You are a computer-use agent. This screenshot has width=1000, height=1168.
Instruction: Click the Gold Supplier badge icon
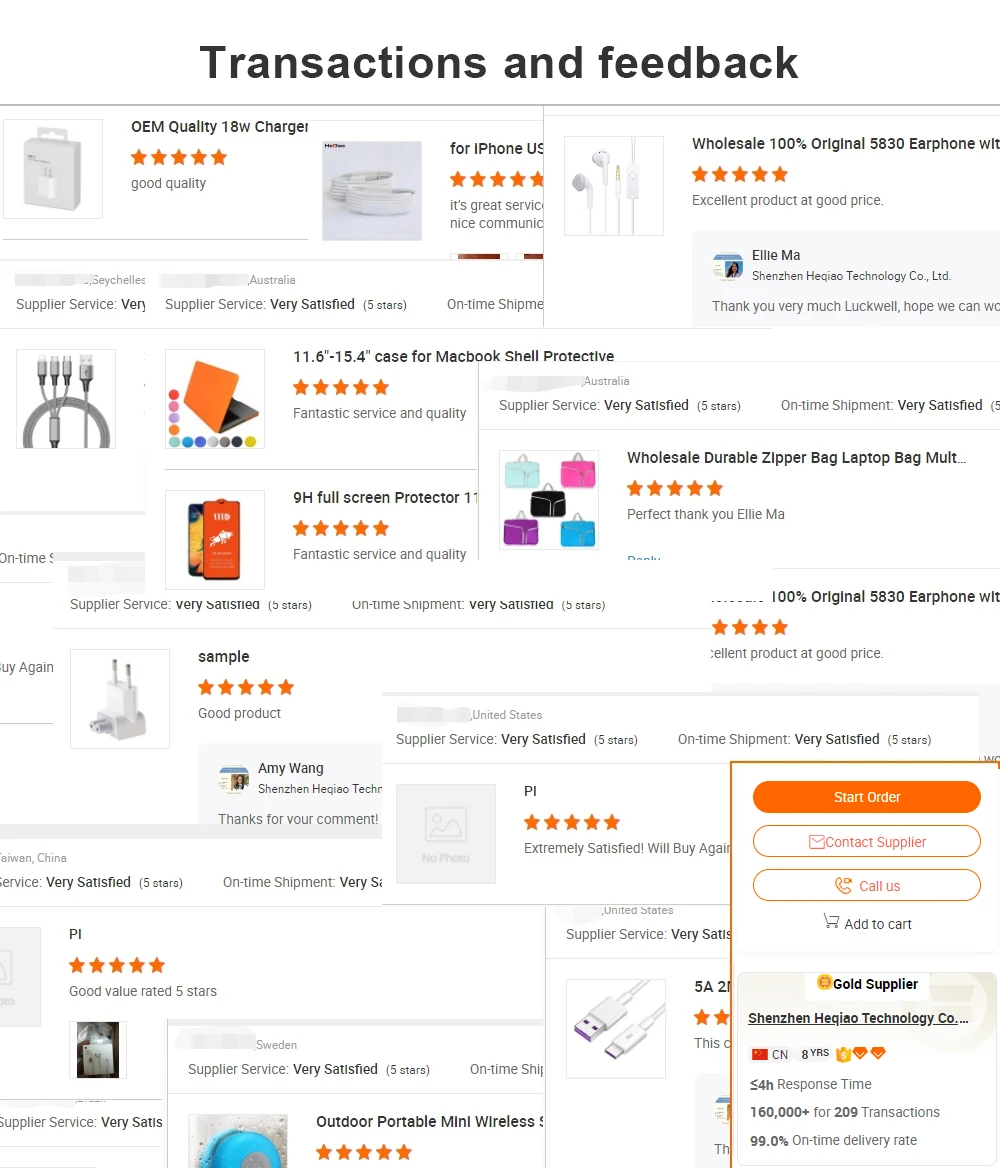(824, 983)
